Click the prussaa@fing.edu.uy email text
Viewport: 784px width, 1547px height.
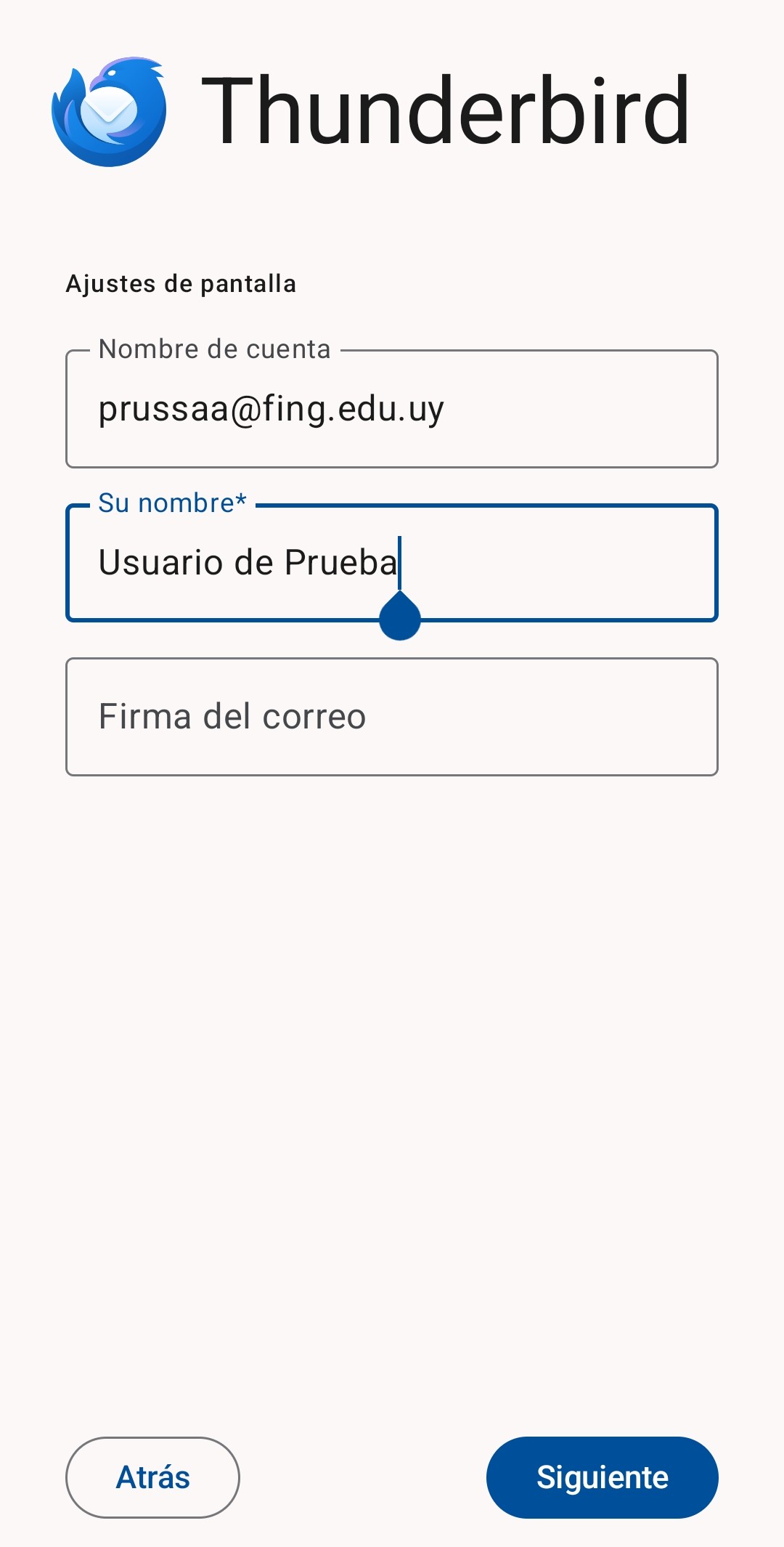[x=271, y=410]
